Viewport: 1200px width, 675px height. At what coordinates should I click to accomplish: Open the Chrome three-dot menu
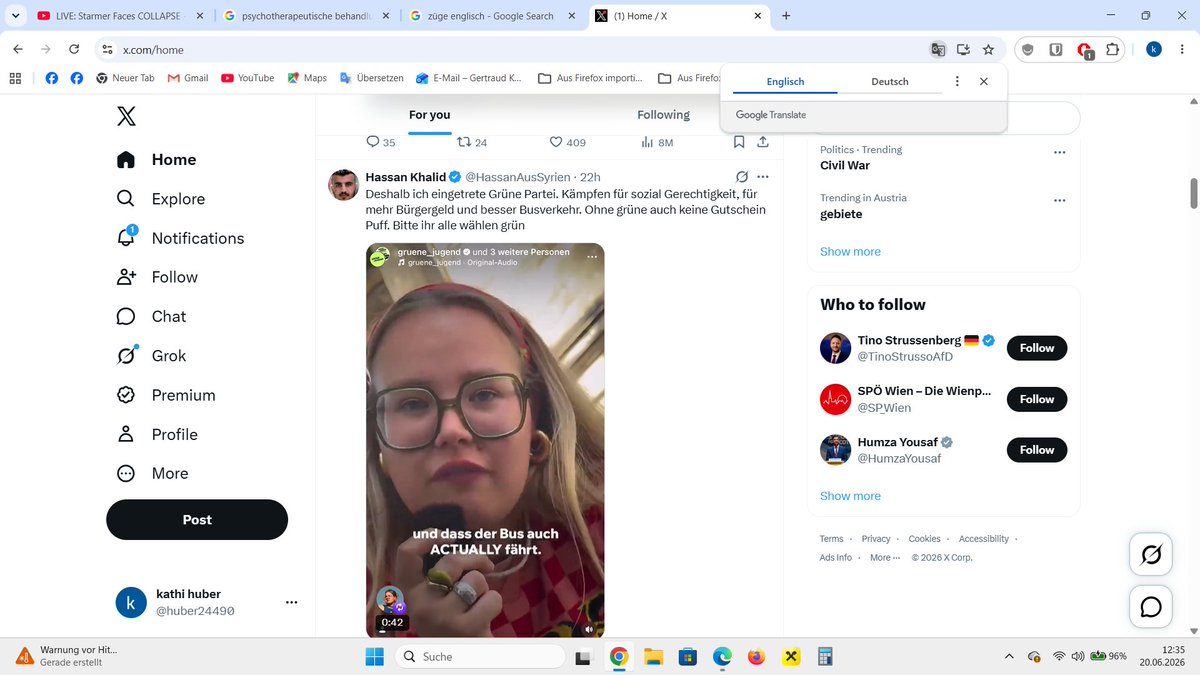1182,49
